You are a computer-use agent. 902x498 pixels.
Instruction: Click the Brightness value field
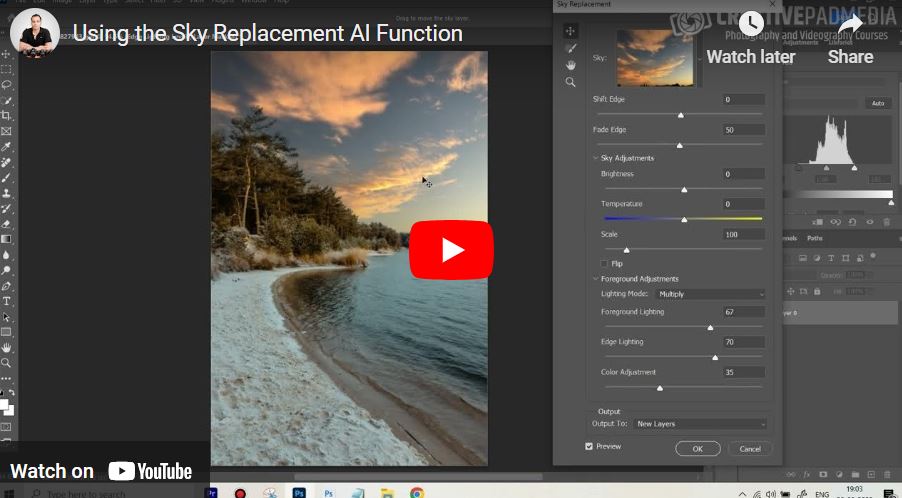point(744,174)
